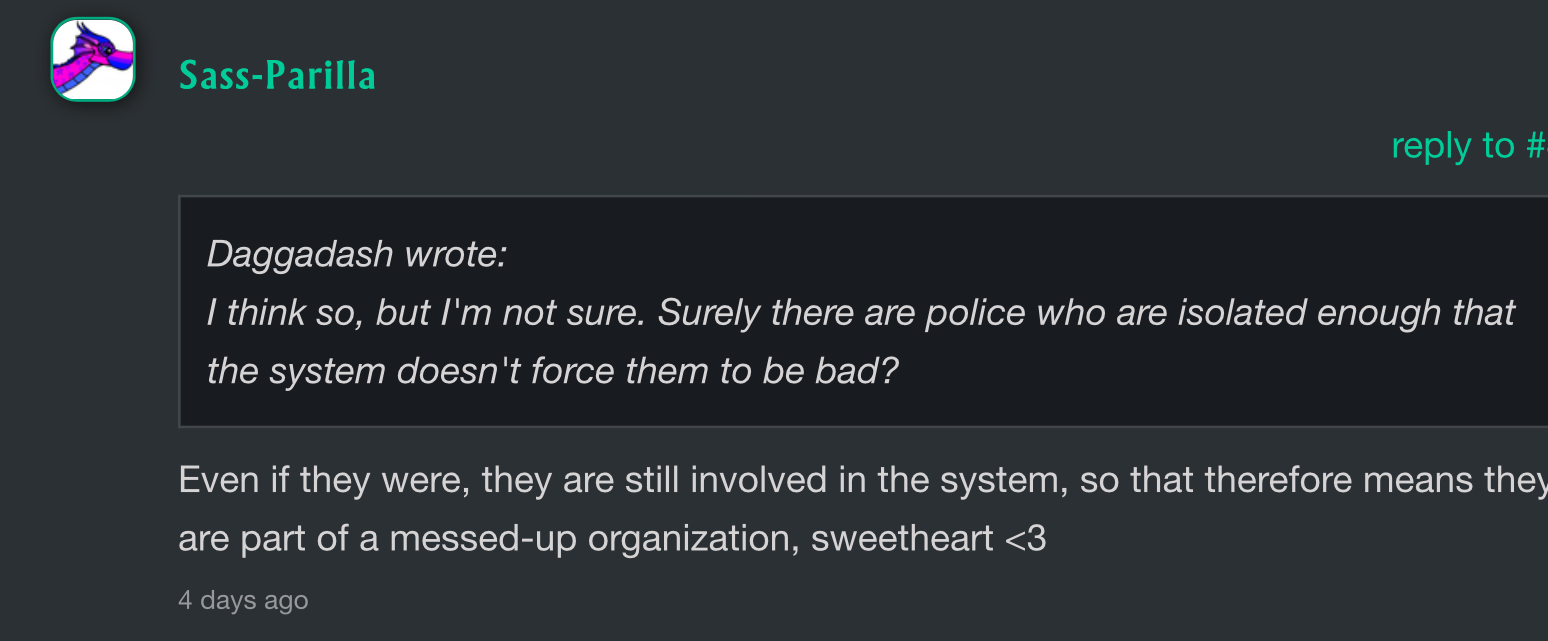Click the "<3" heart at the post's end
Viewport: 1548px width, 641px height.
pos(1024,539)
